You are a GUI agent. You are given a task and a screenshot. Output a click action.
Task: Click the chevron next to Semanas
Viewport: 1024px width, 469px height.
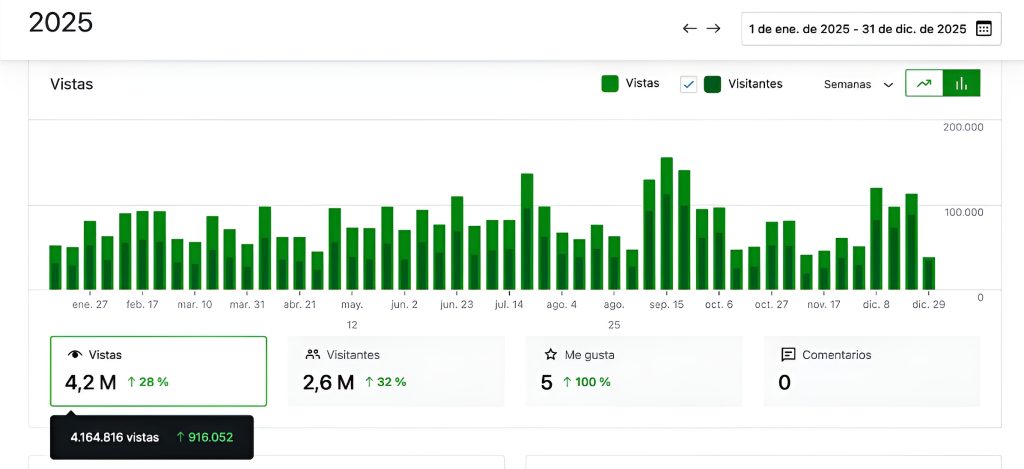point(888,85)
